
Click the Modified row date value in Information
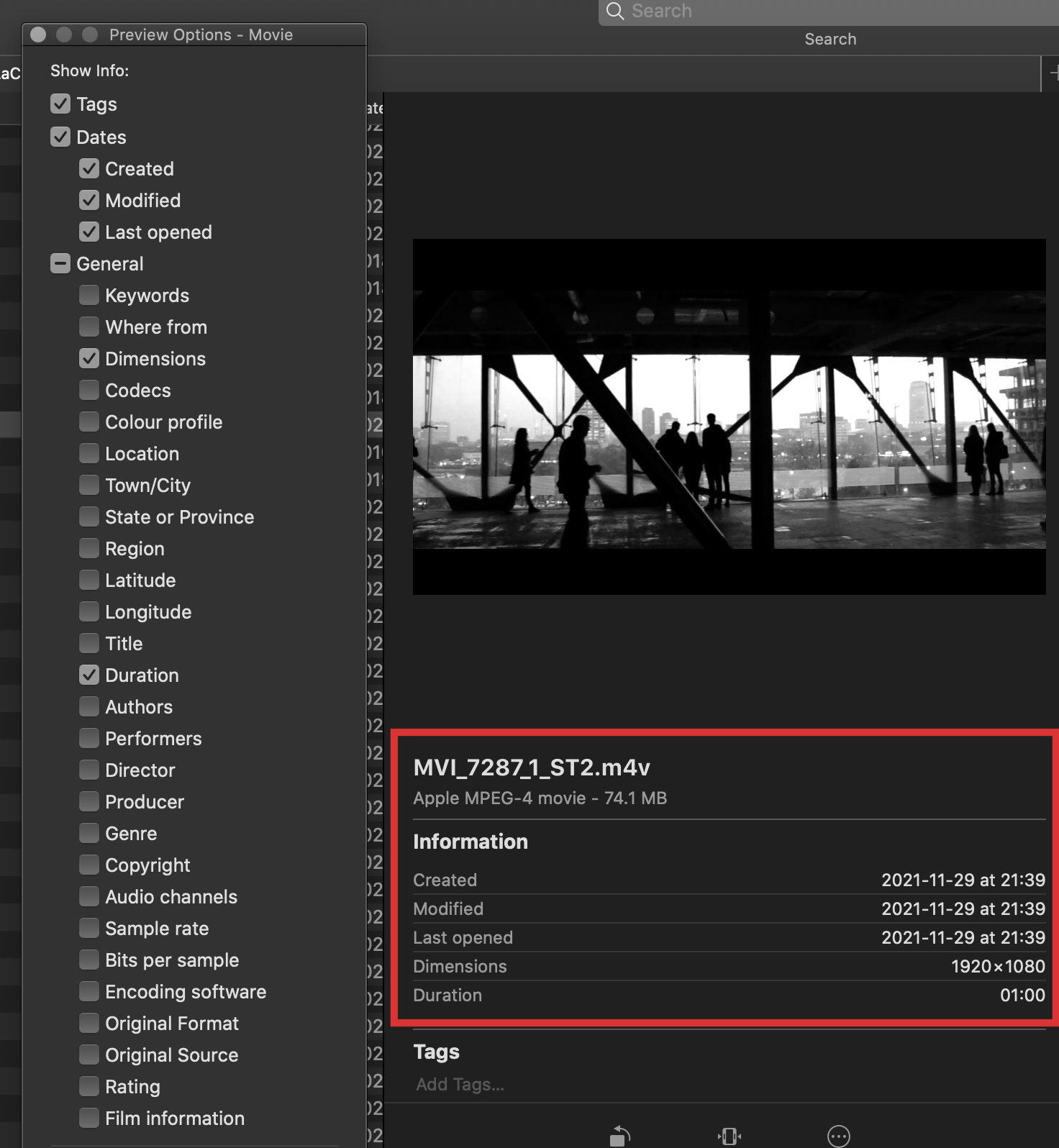click(x=963, y=908)
